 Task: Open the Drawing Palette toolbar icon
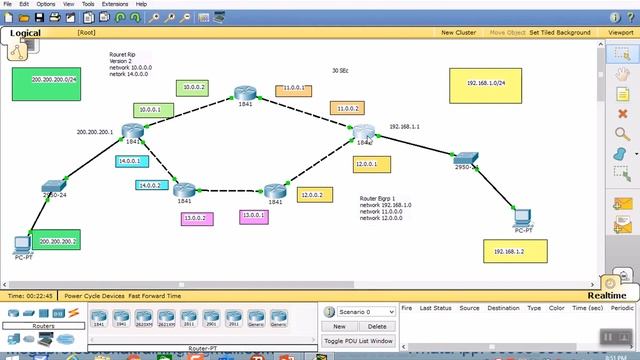(x=203, y=18)
